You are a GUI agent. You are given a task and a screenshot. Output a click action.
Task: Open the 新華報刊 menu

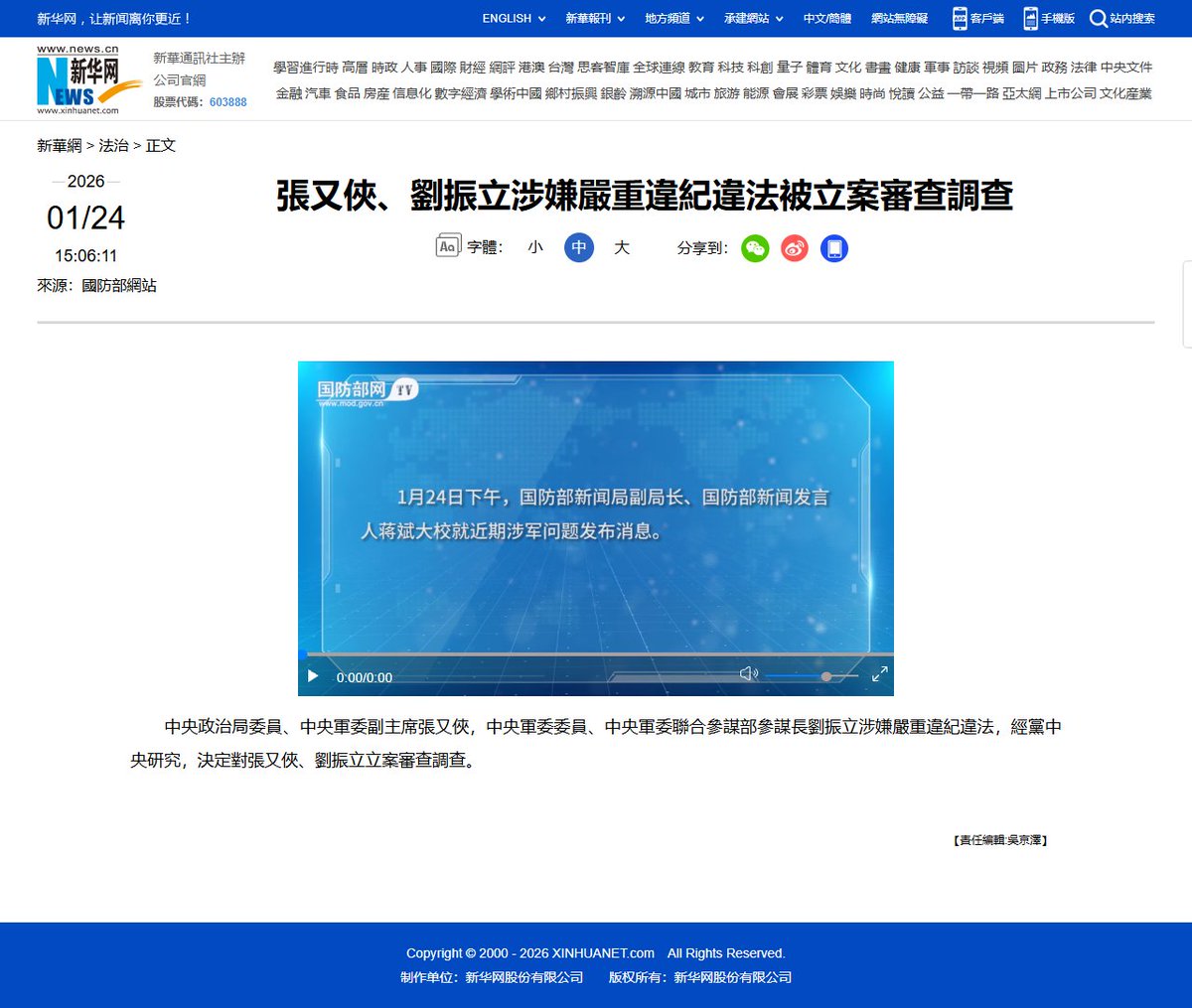click(590, 18)
